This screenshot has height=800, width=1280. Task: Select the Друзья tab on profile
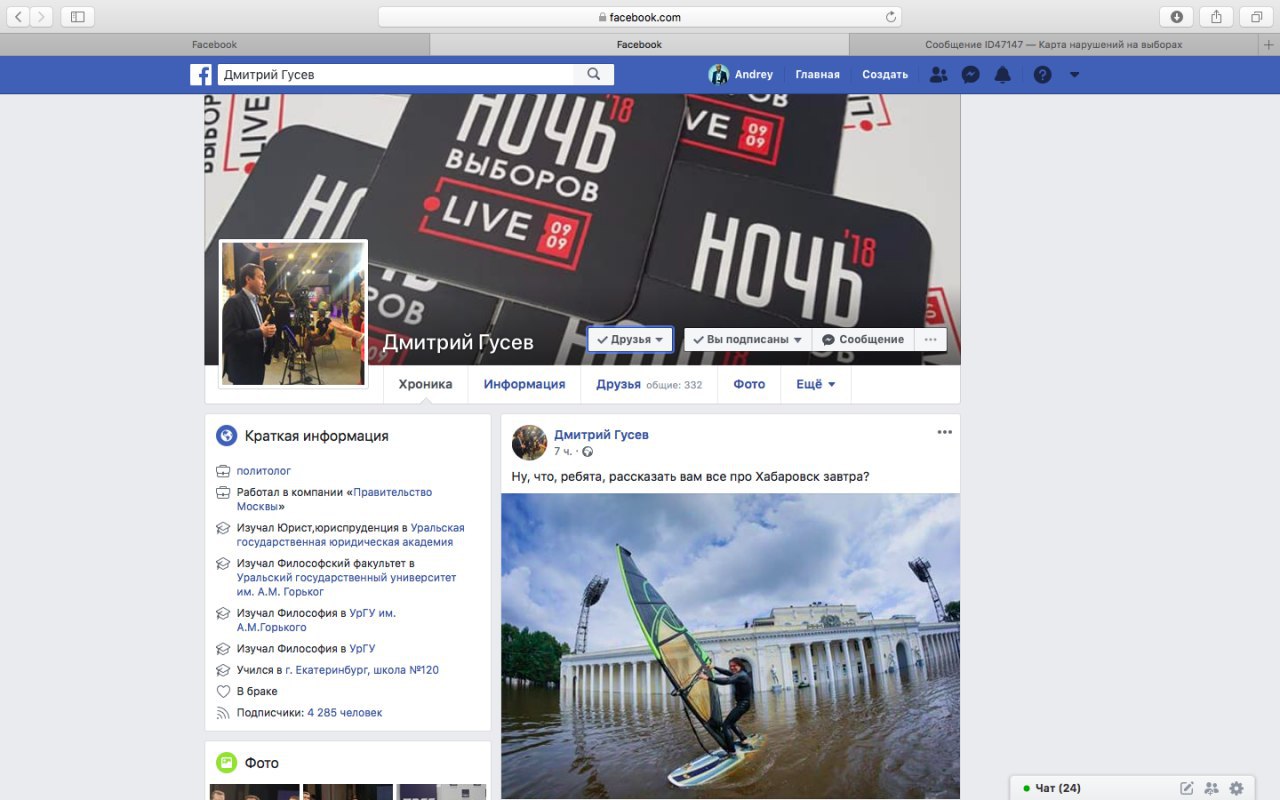click(649, 384)
